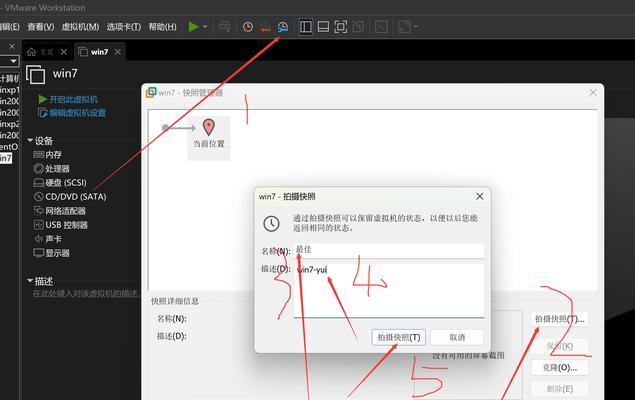The height and width of the screenshot is (400, 635).
Task: Open the 选项卡(T) menu
Action: [124, 27]
